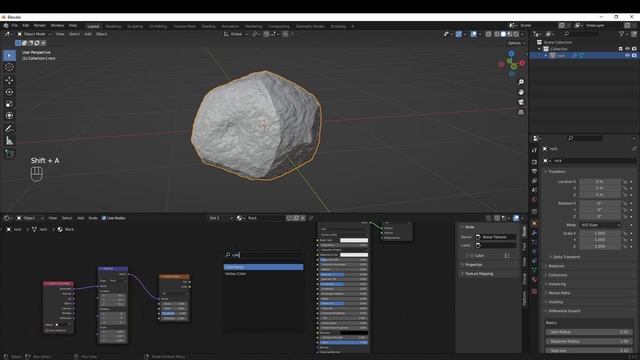640x360 pixels.
Task: Select the Select Box tool in toolbar
Action: click(x=9, y=55)
